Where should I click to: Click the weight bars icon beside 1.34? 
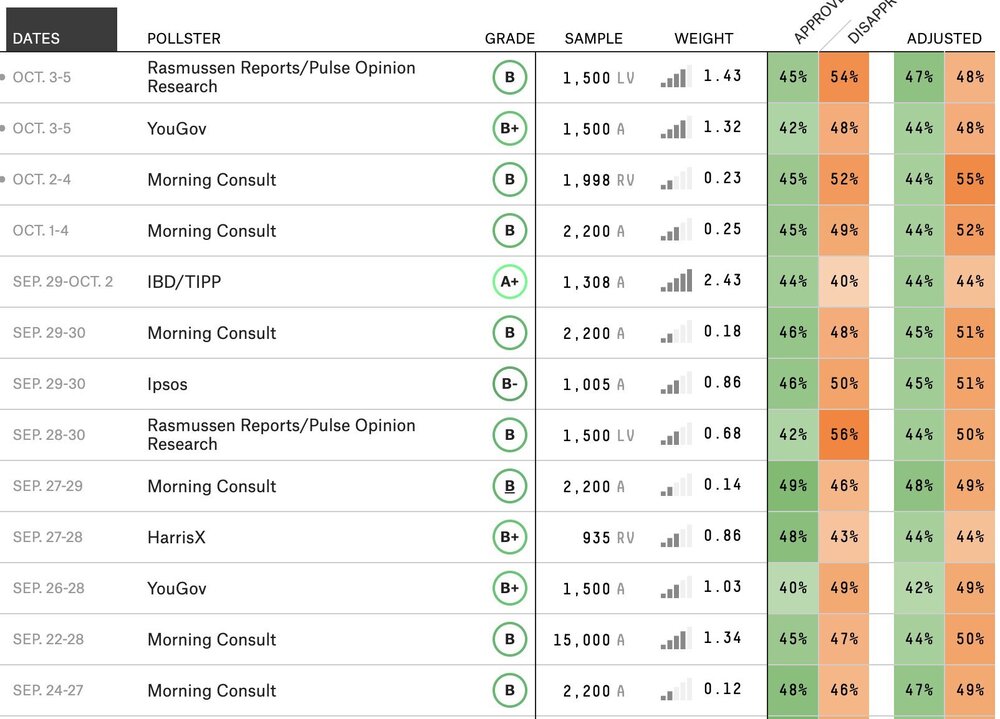tap(676, 639)
